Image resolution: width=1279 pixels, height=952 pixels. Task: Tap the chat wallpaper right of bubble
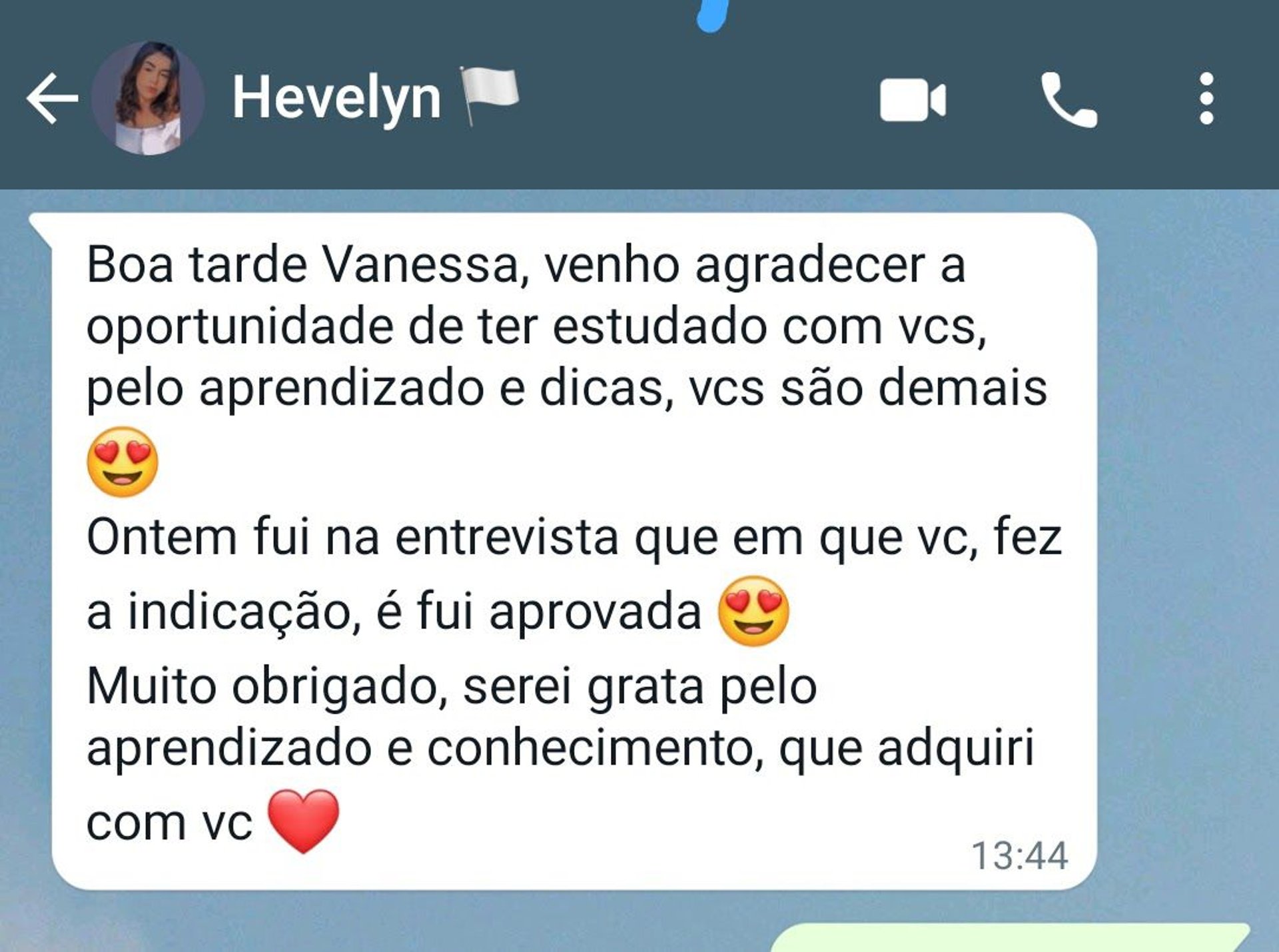pyautogui.click(x=1186, y=533)
